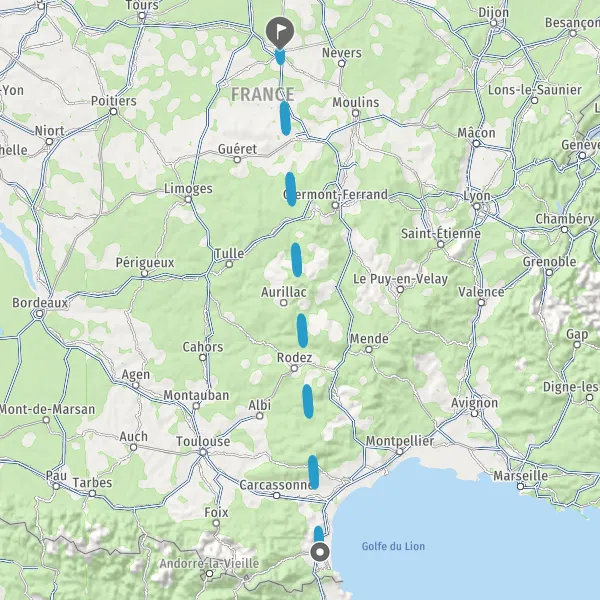Screen dimensions: 600x600
Task: Click the Dijon city marker dot
Action: tap(494, 23)
